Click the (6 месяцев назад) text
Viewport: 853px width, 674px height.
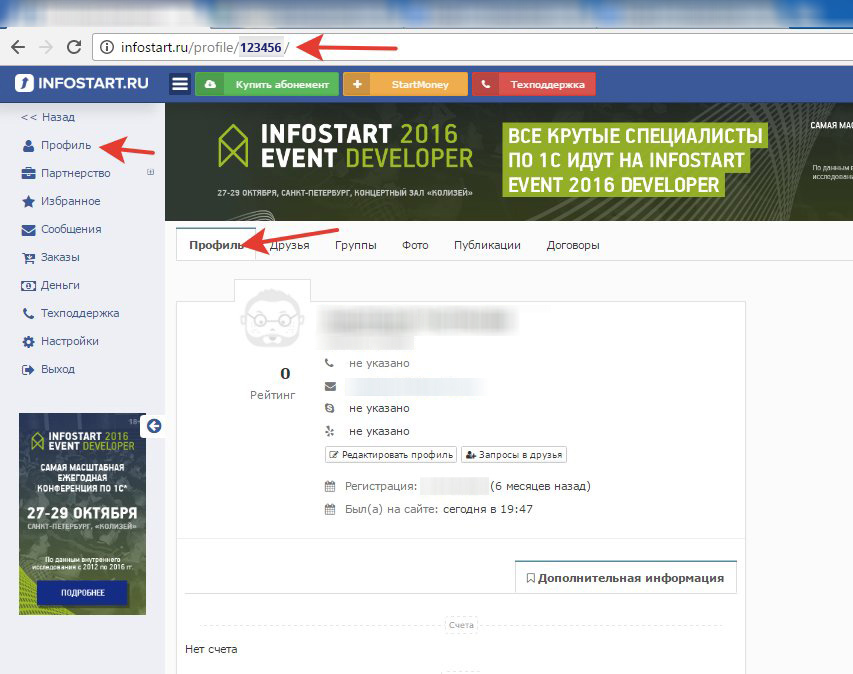[540, 486]
